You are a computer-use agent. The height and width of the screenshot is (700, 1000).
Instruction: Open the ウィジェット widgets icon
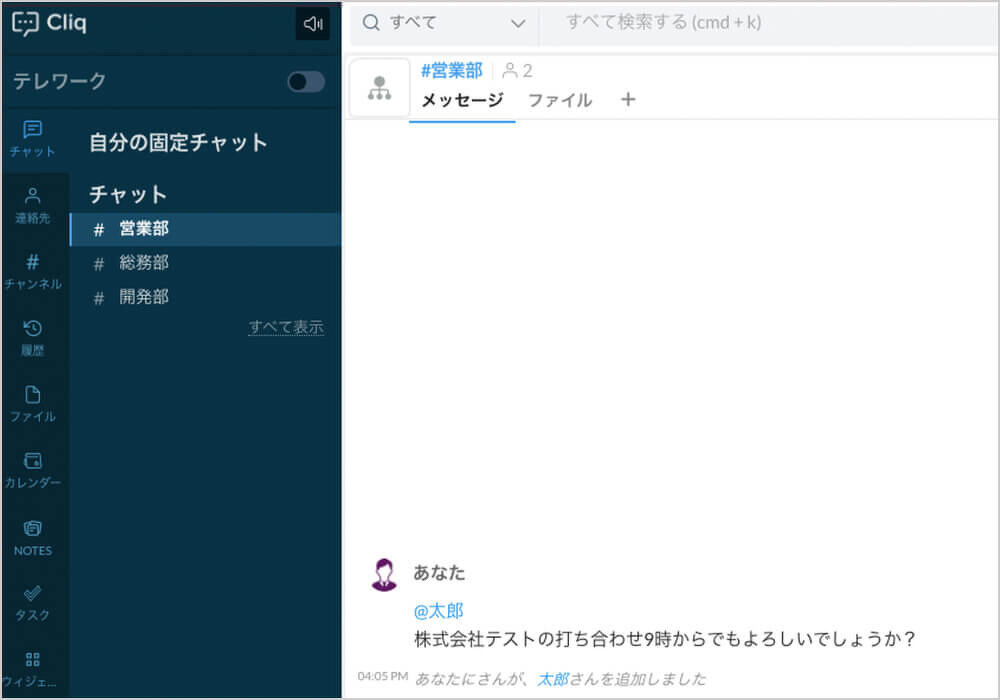(33, 668)
